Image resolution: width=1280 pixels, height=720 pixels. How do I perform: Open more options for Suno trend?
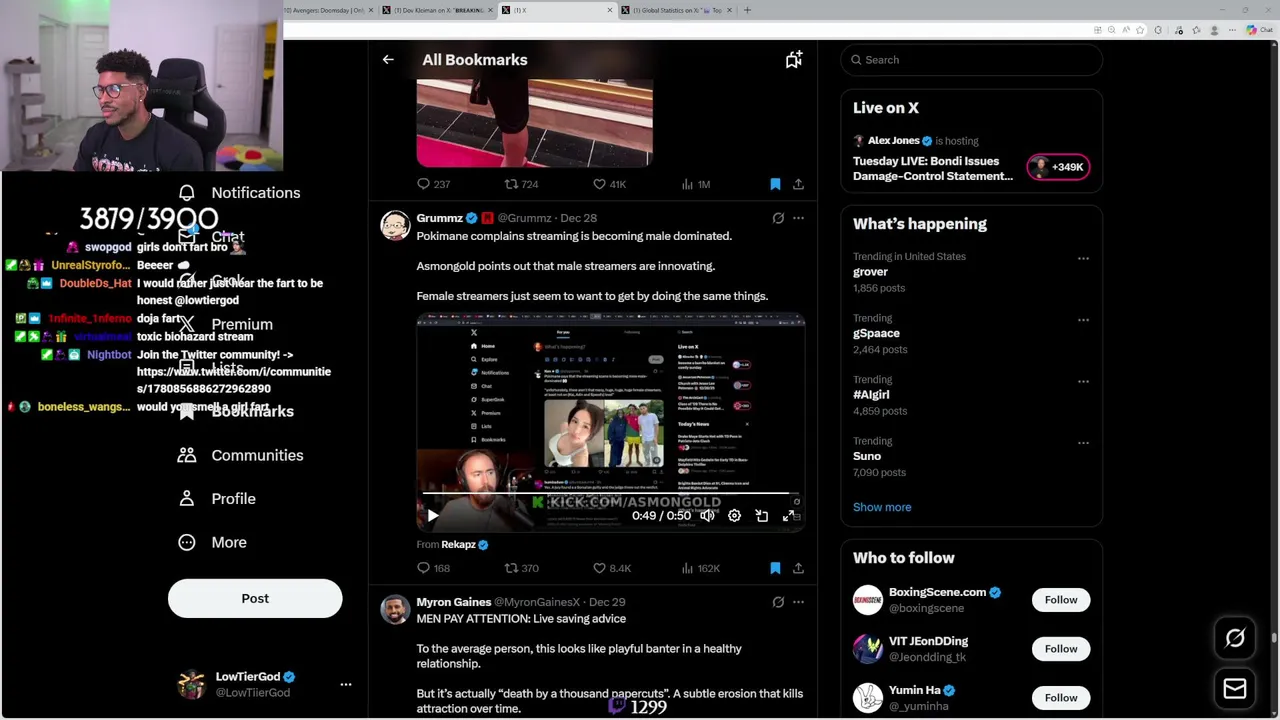point(1083,443)
